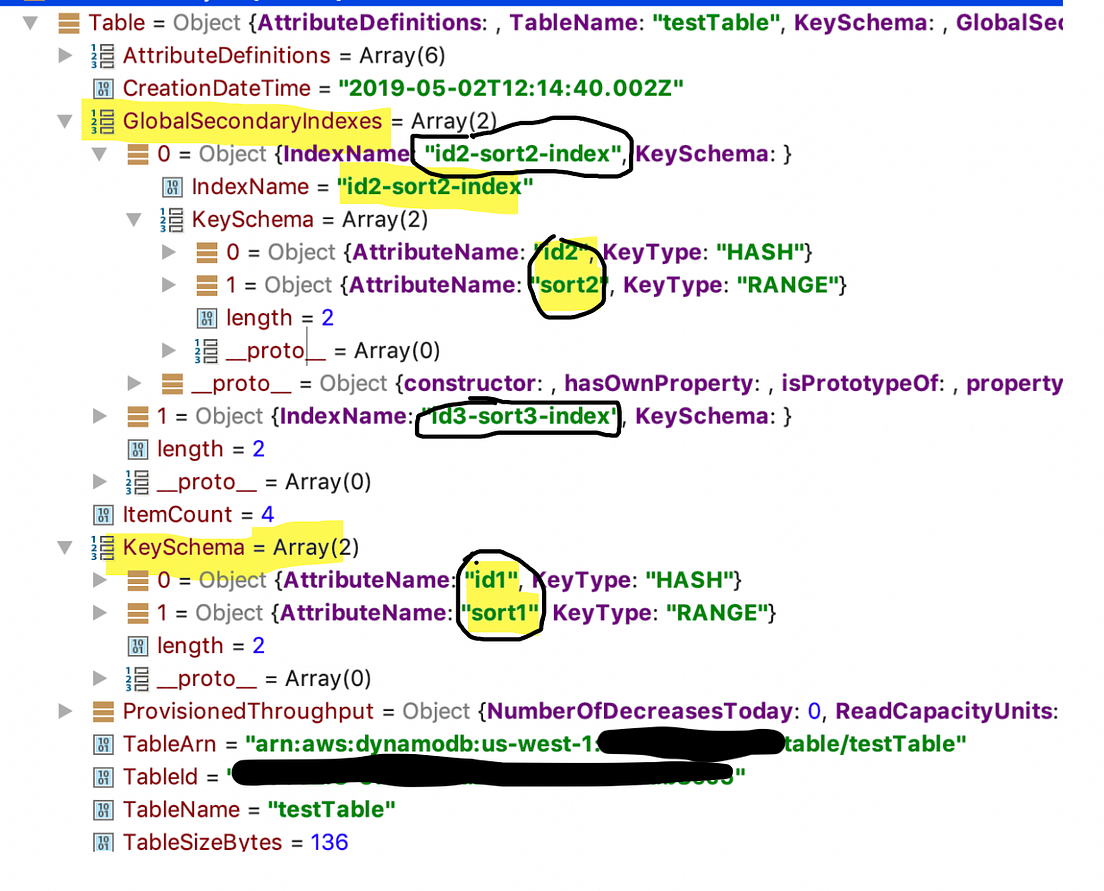
Task: Click the number value icon beside ItemCount
Action: pyautogui.click(x=104, y=514)
